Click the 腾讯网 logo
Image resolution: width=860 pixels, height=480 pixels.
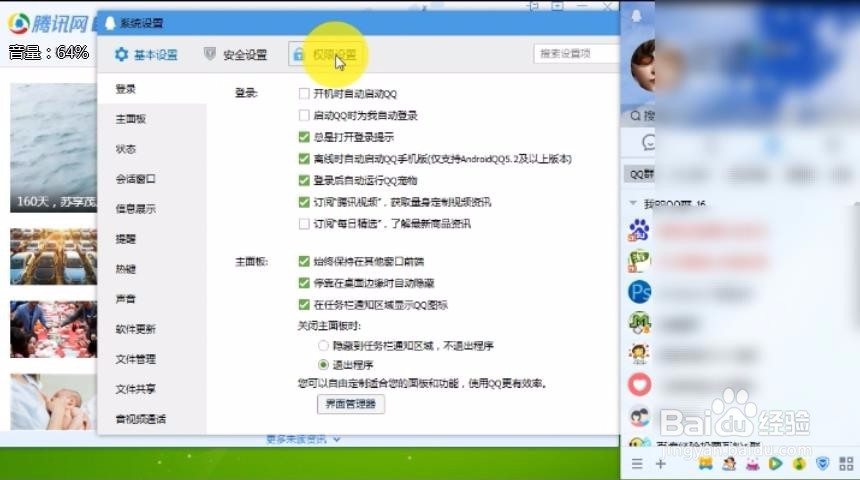point(48,23)
